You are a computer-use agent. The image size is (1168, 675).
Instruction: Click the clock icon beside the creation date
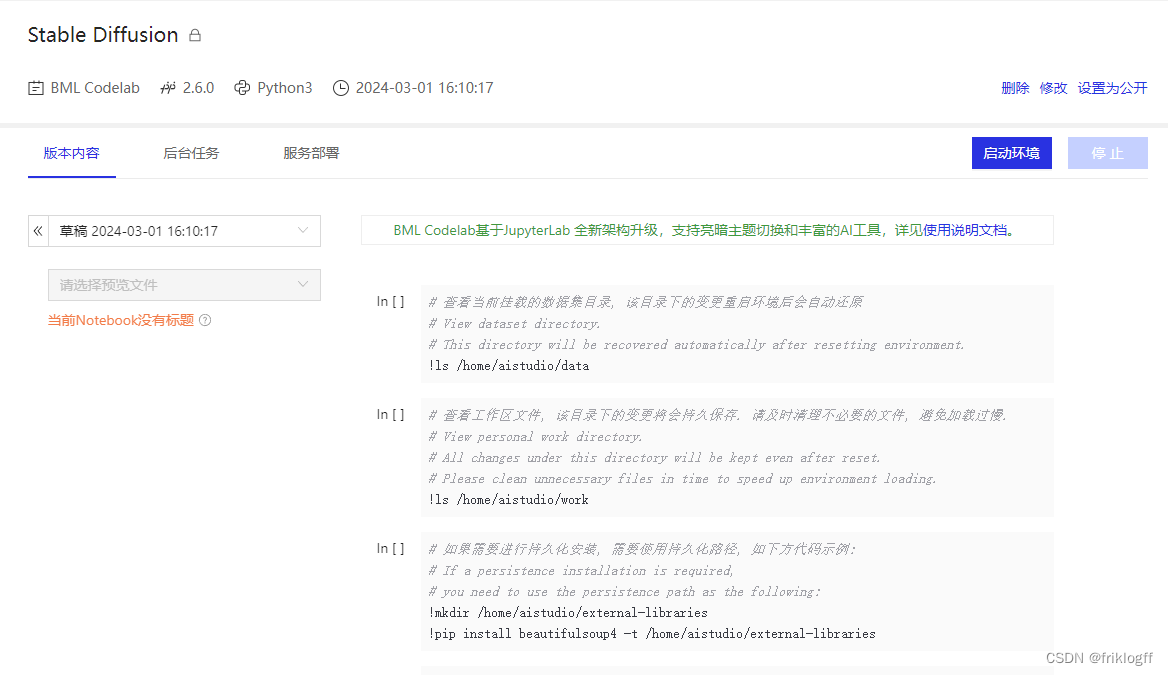point(340,88)
